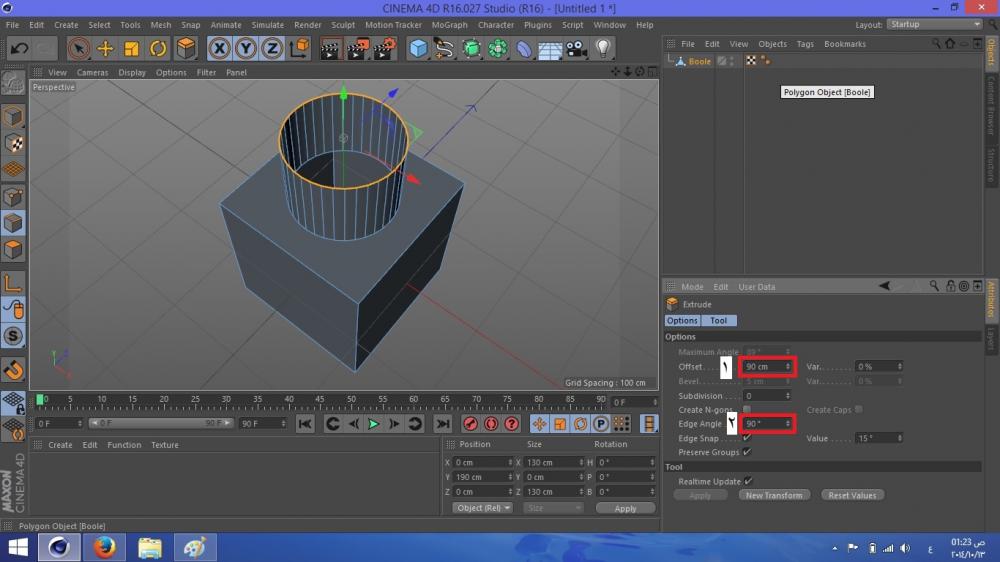Click the Offset field stepper arrows
Screen dimensions: 1000x562
(x=789, y=367)
